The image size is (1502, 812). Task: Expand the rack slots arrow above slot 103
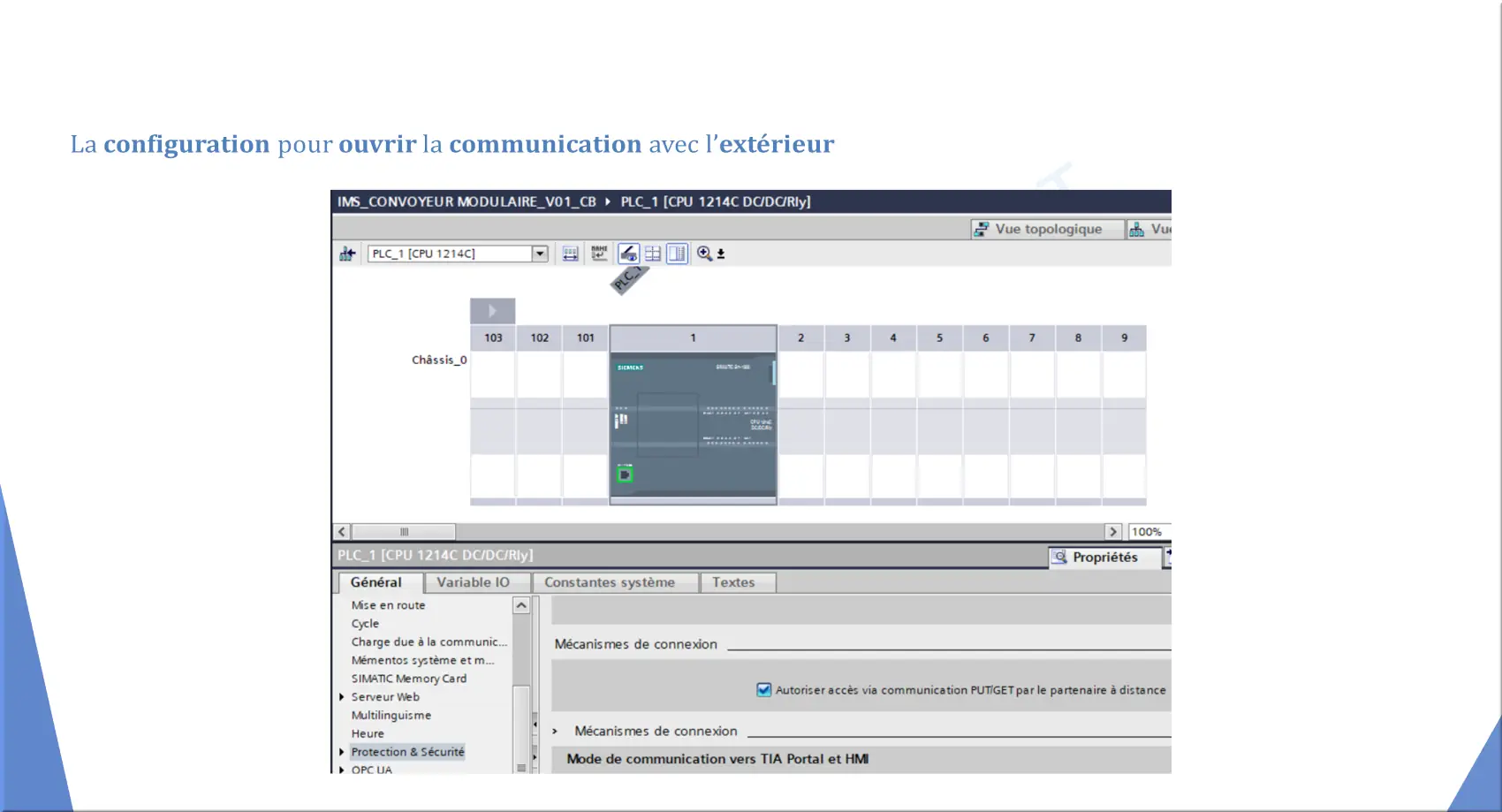[492, 311]
